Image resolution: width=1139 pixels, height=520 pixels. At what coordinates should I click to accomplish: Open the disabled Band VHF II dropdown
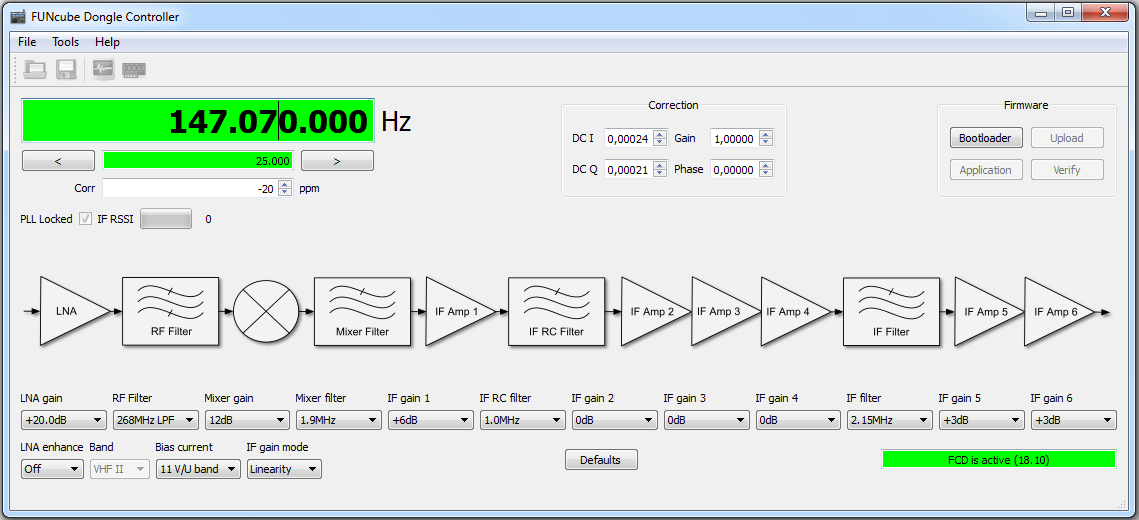tap(120, 469)
